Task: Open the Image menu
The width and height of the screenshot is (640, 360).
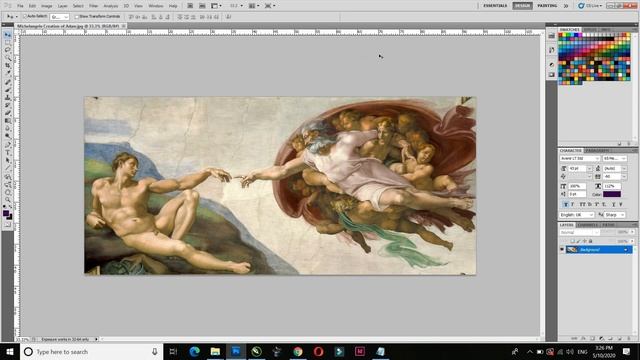Action: (x=47, y=6)
